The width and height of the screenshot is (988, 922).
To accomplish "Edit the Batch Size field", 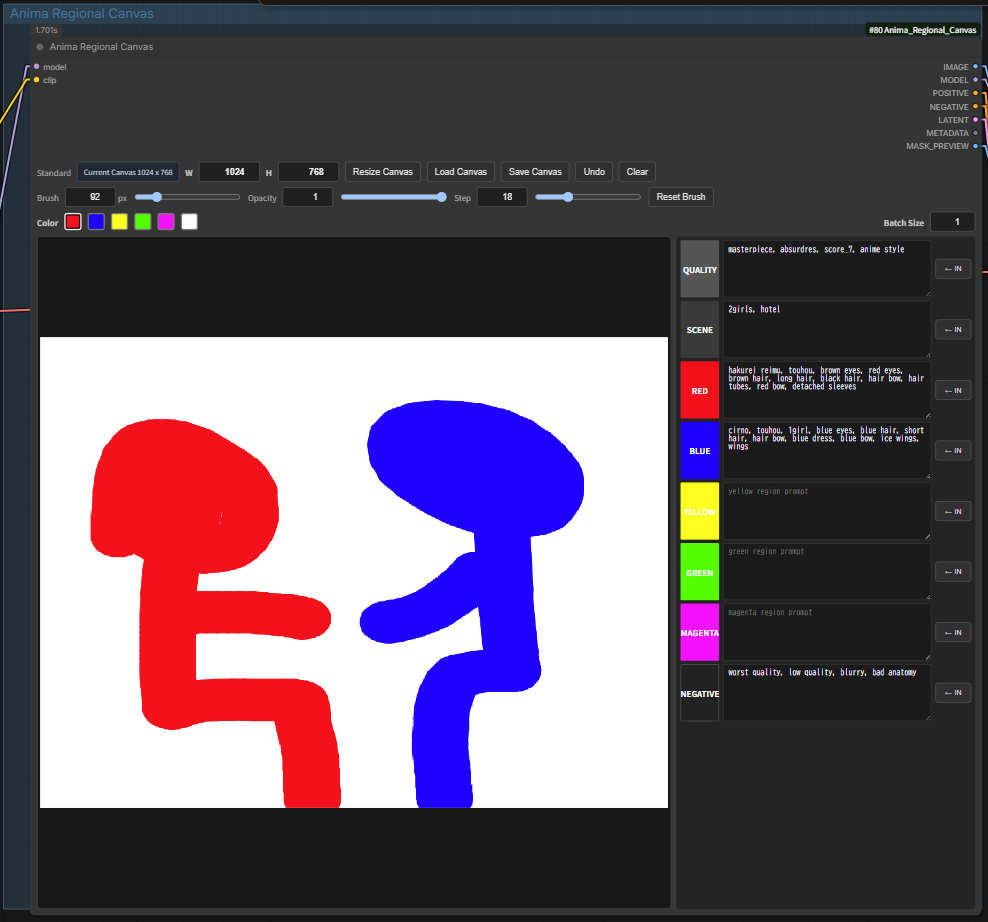I will 953,222.
